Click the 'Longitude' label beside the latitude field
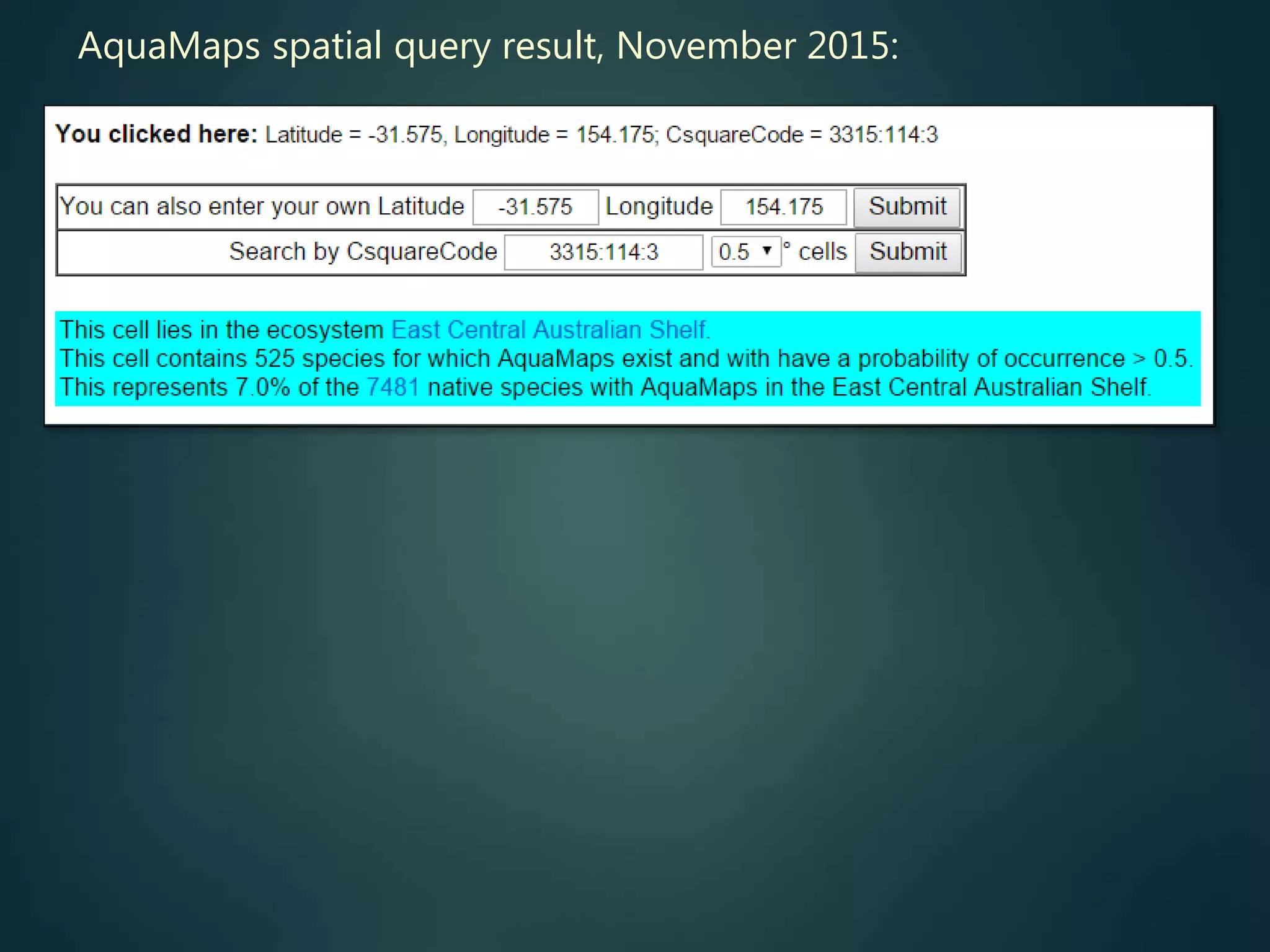Viewport: 1270px width, 952px height. coord(659,206)
